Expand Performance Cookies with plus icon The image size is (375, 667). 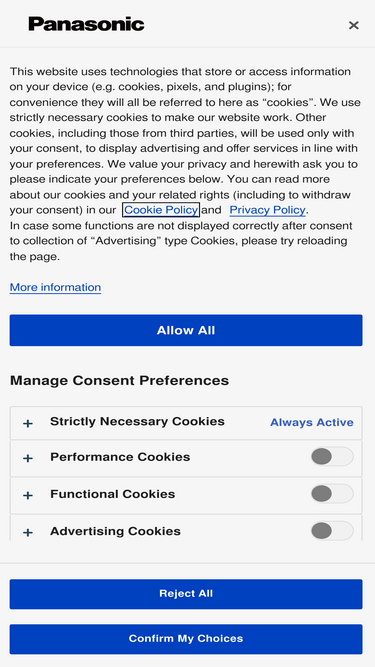pos(28,458)
